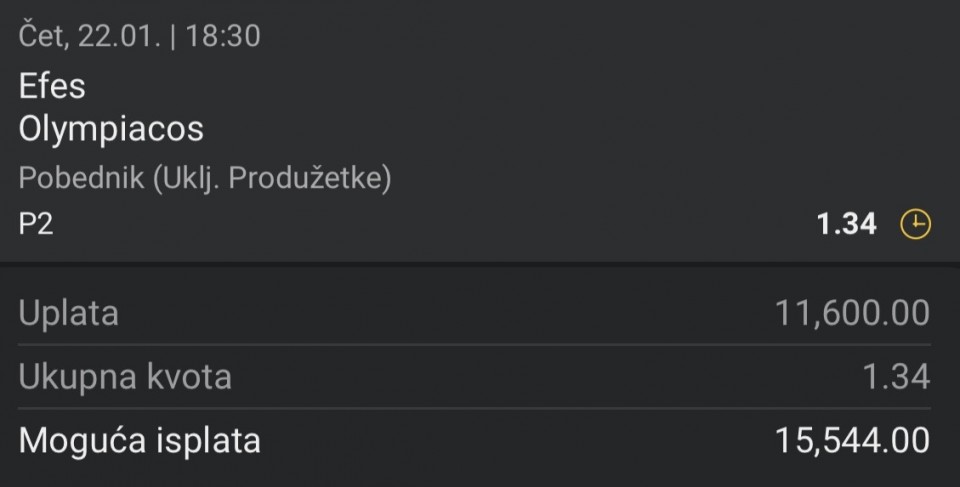Click the "(Uklj. Produžetke)" text

tap(271, 178)
